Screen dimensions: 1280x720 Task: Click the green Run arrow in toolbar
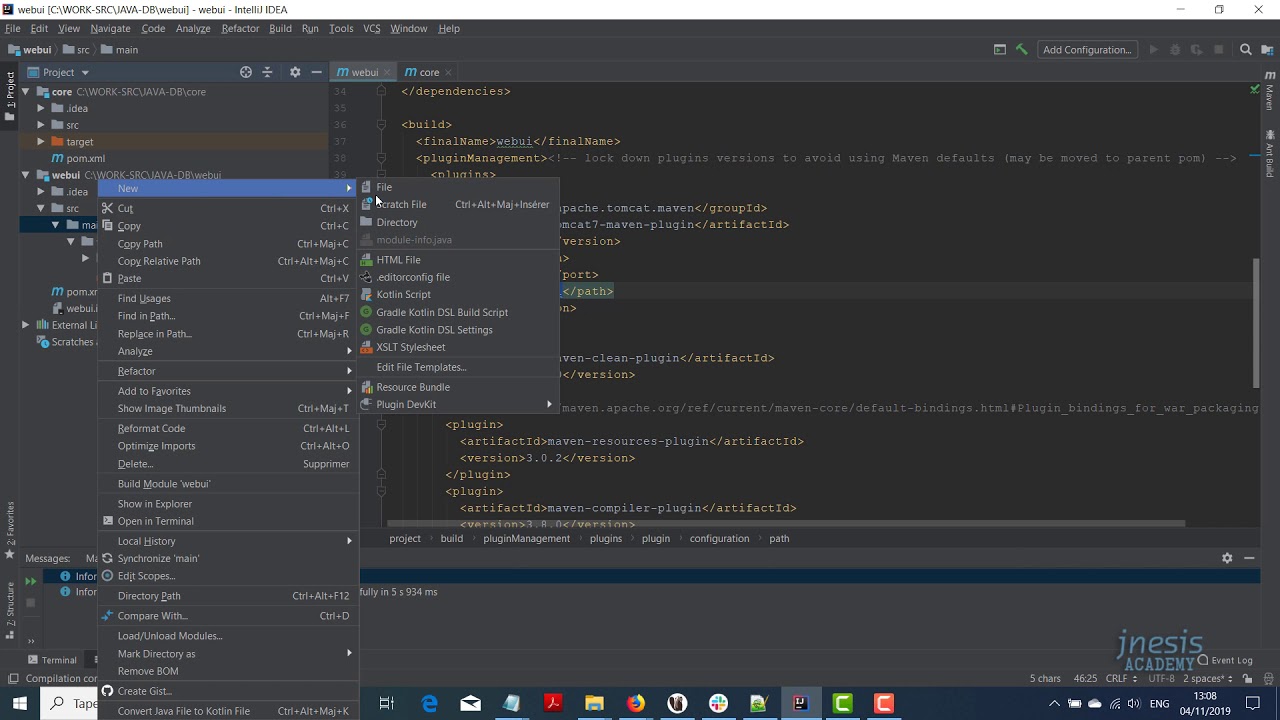pos(1153,49)
